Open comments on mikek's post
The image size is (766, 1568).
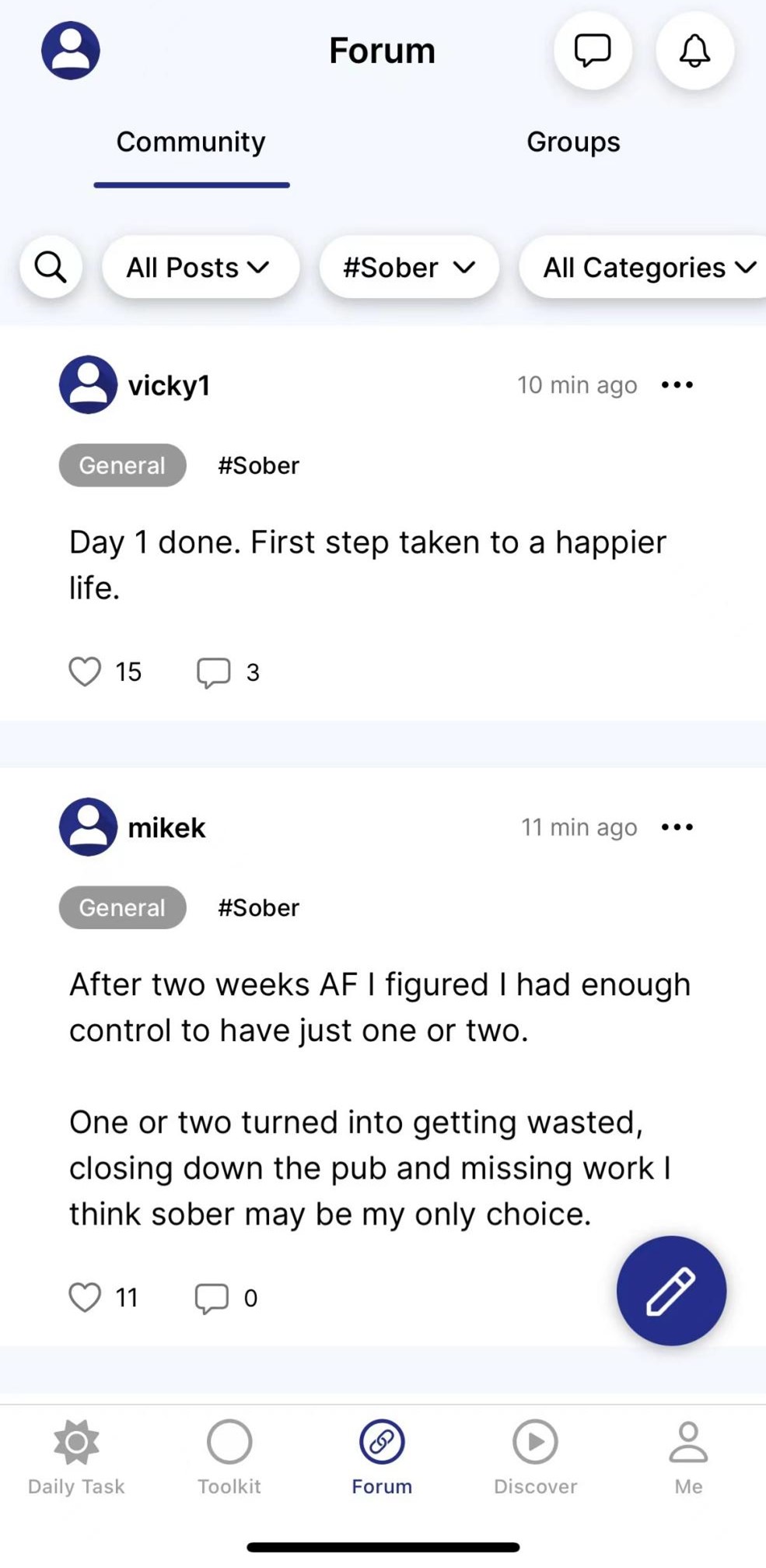(212, 1298)
